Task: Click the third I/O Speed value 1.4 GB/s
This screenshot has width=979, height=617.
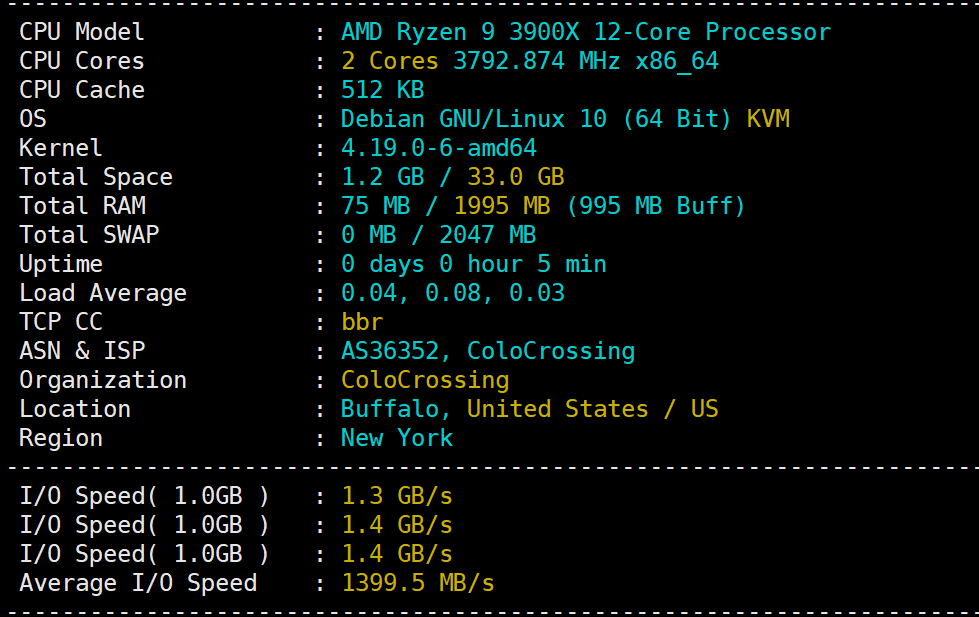Action: pyautogui.click(x=395, y=553)
